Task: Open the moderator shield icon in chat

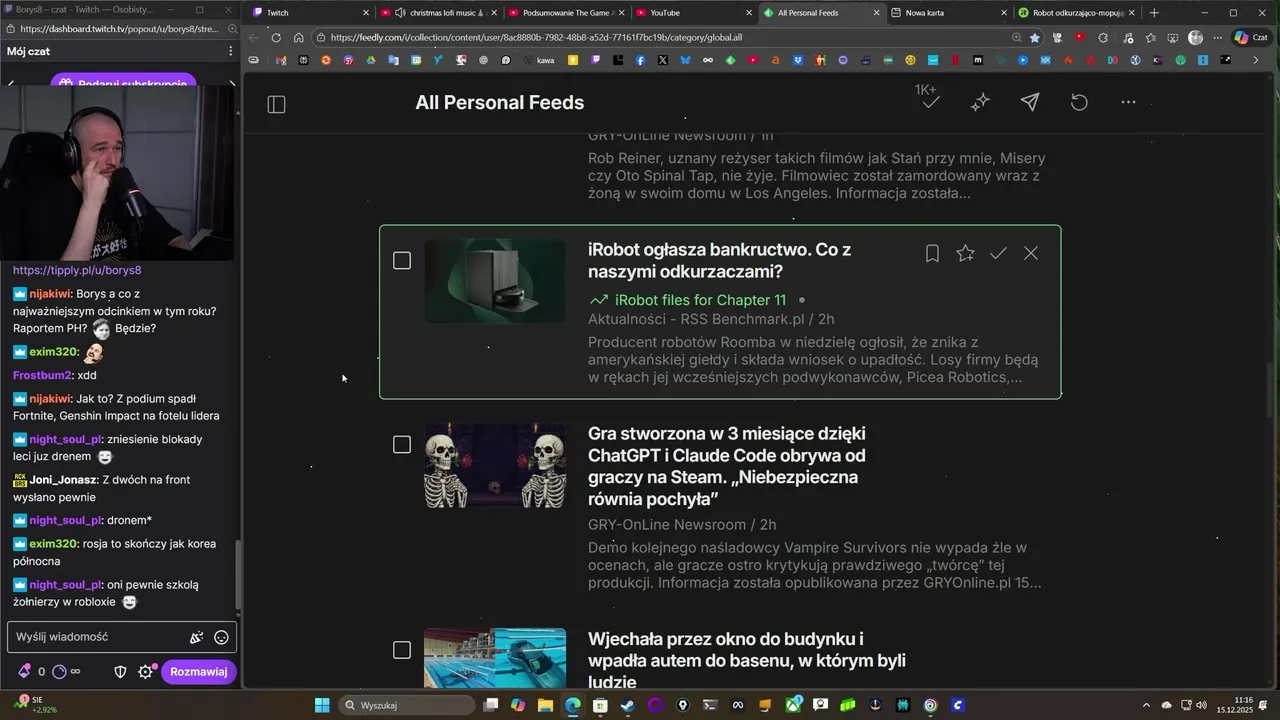Action: pos(121,672)
